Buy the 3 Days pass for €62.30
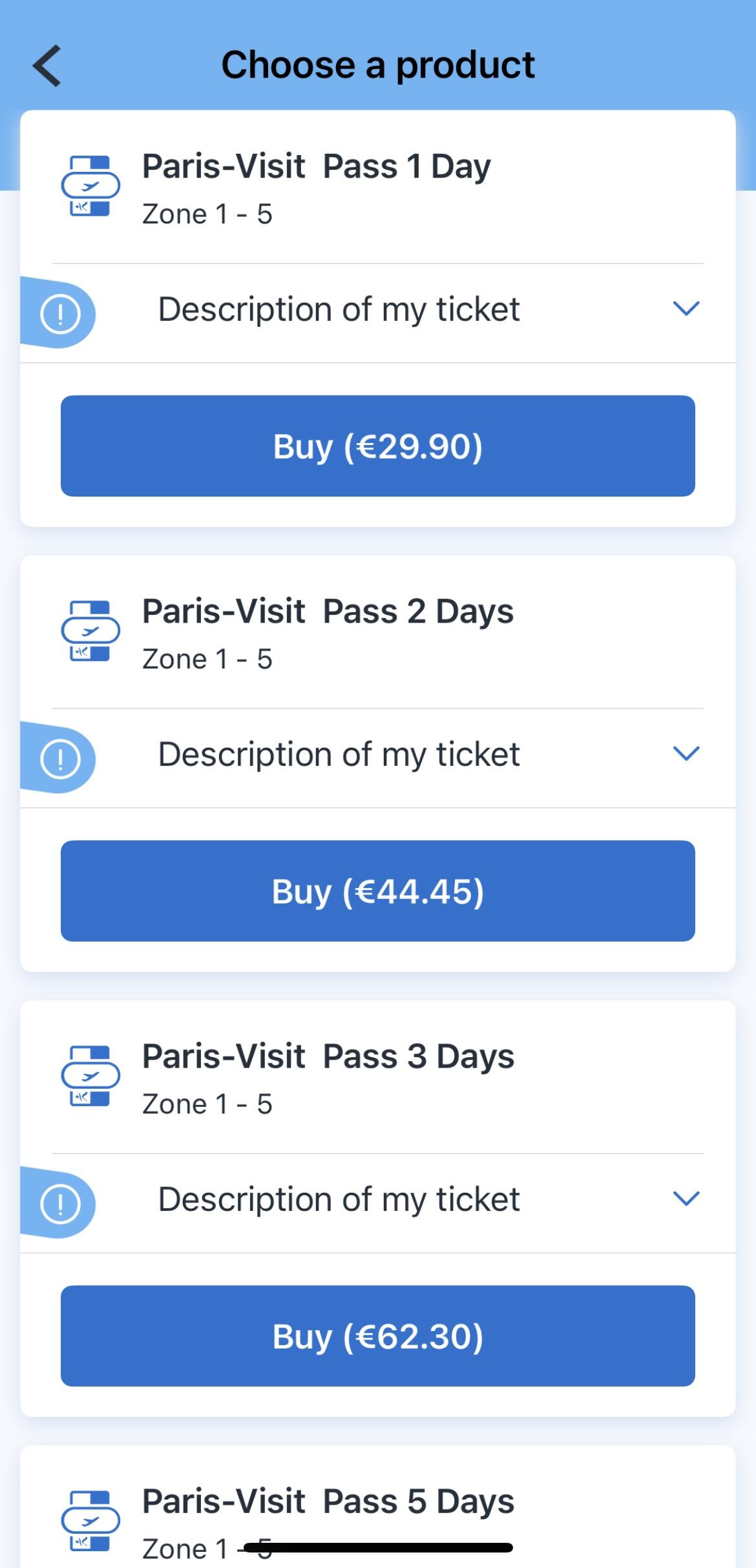Image resolution: width=756 pixels, height=1568 pixels. coord(378,1336)
